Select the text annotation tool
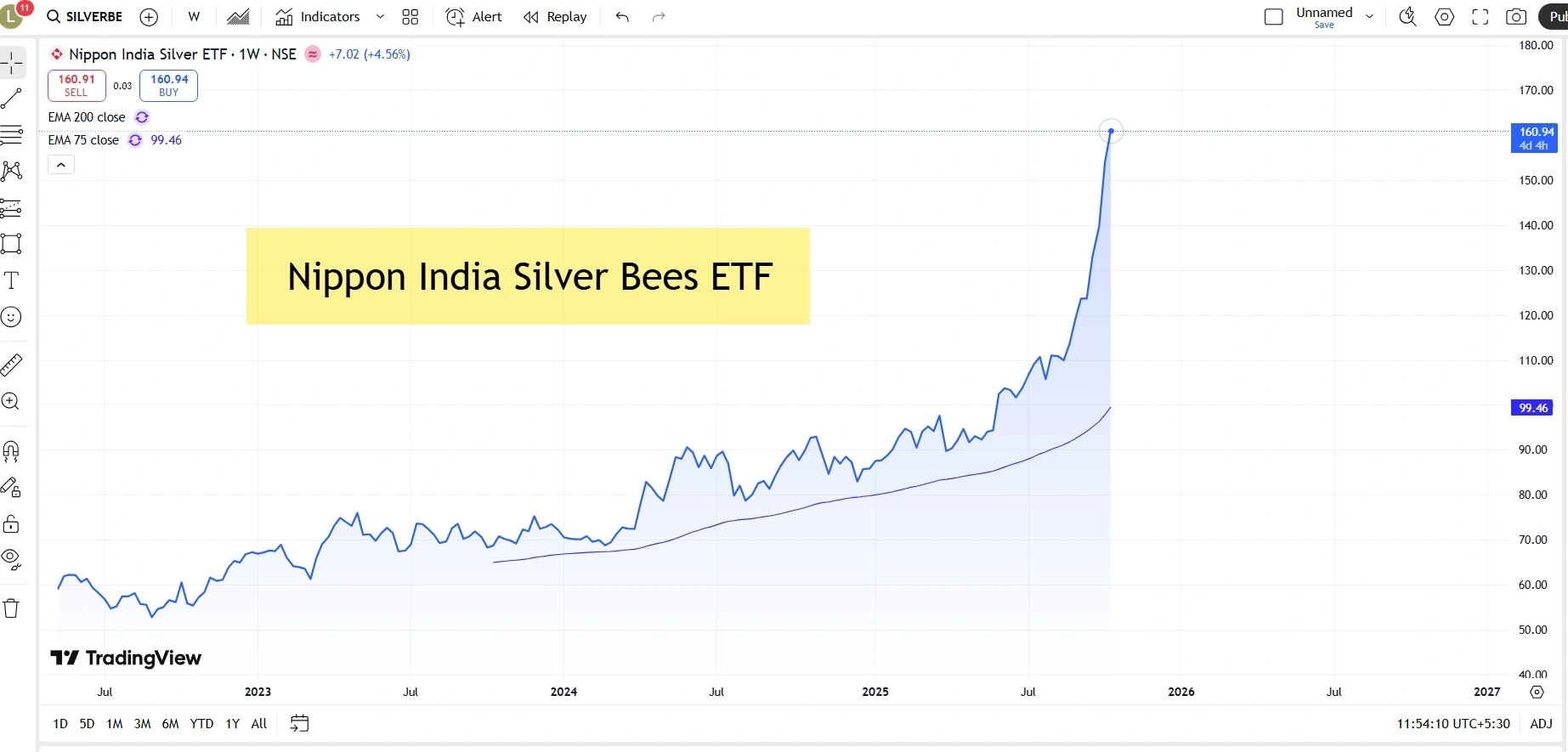1568x752 pixels. tap(11, 280)
